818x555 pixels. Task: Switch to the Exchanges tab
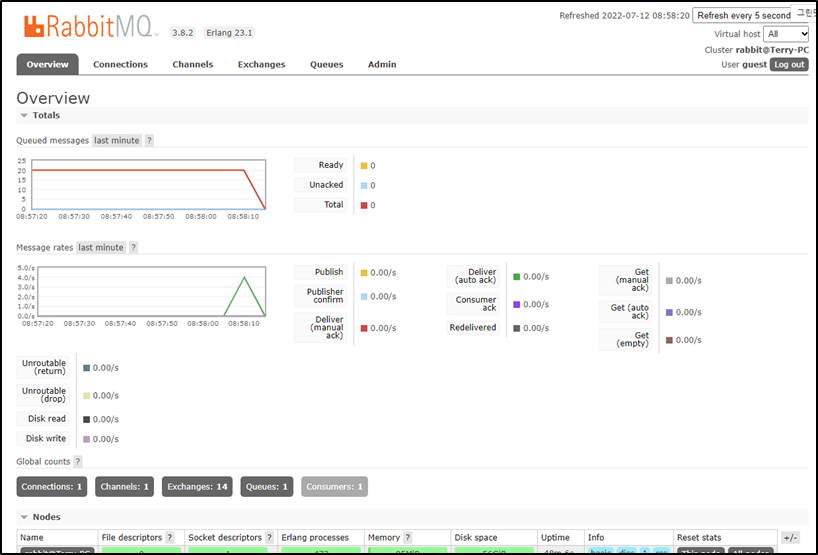coord(262,64)
